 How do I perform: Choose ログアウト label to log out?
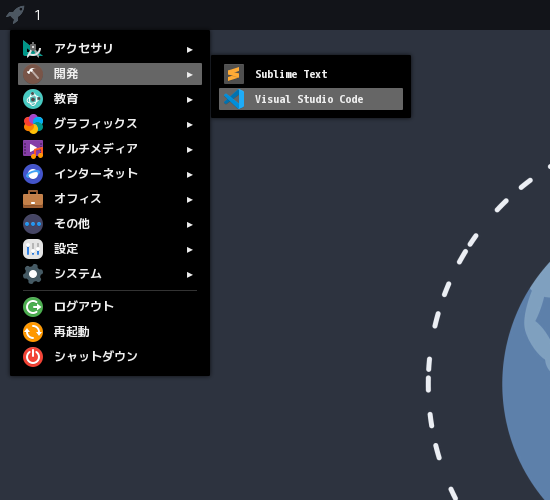(x=83, y=306)
